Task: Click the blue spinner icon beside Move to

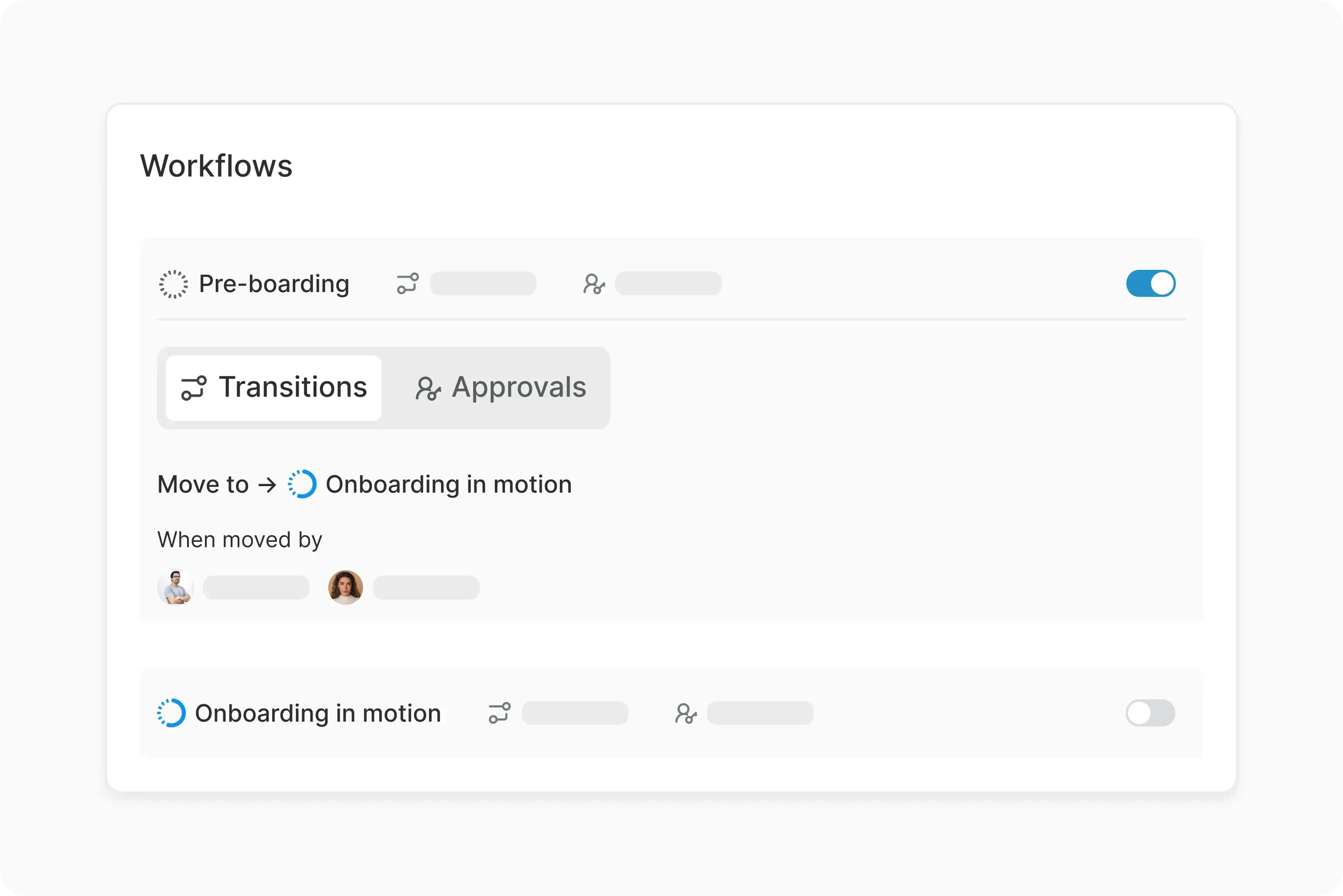Action: 302,484
